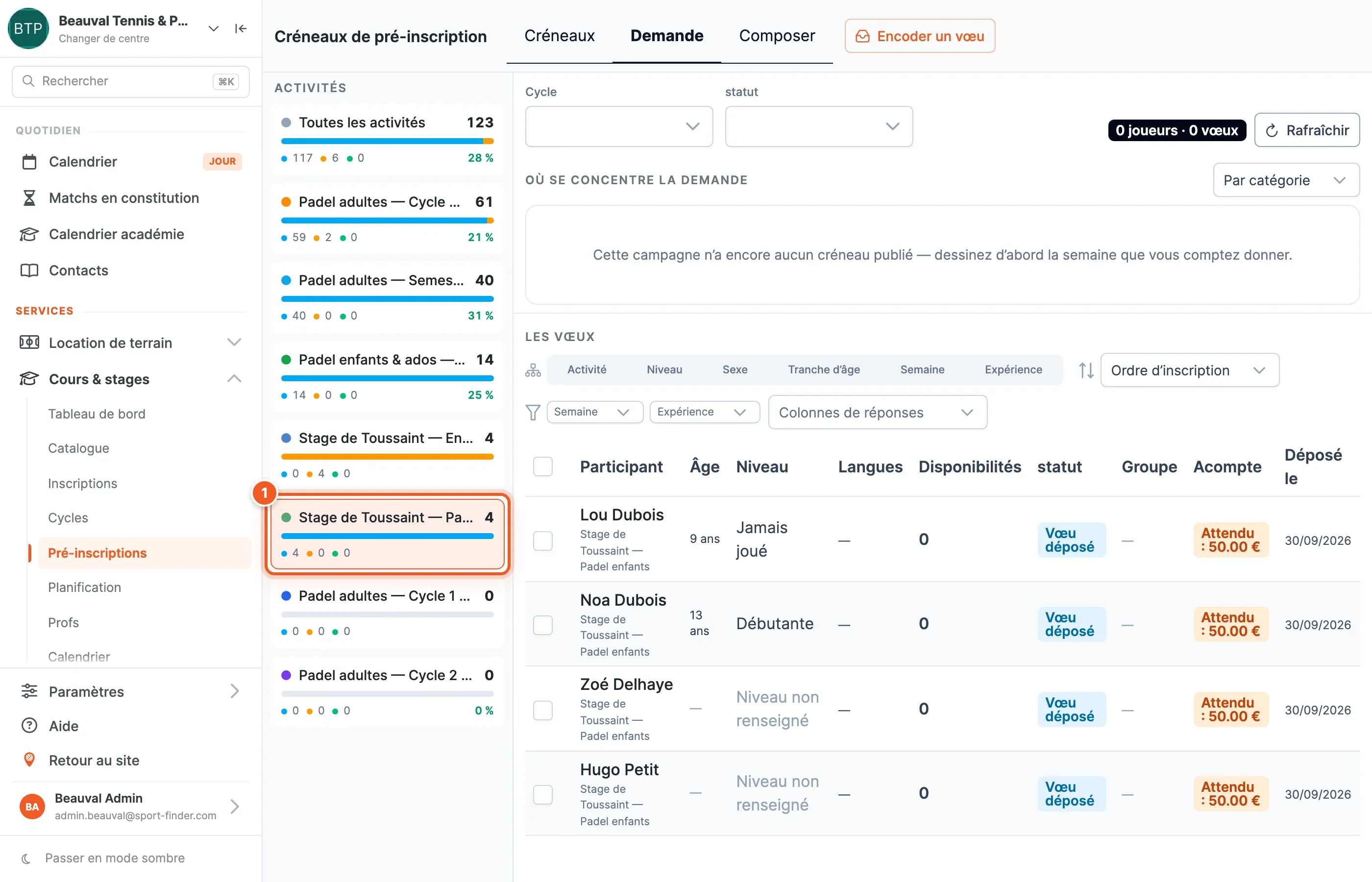Click the Calendrier calendar icon

point(29,162)
